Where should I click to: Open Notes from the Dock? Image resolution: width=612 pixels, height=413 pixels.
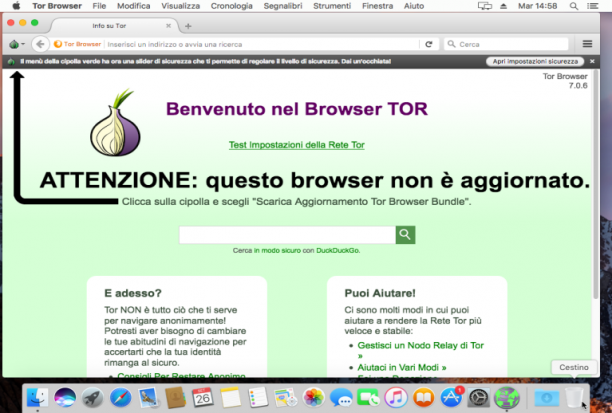coord(231,398)
